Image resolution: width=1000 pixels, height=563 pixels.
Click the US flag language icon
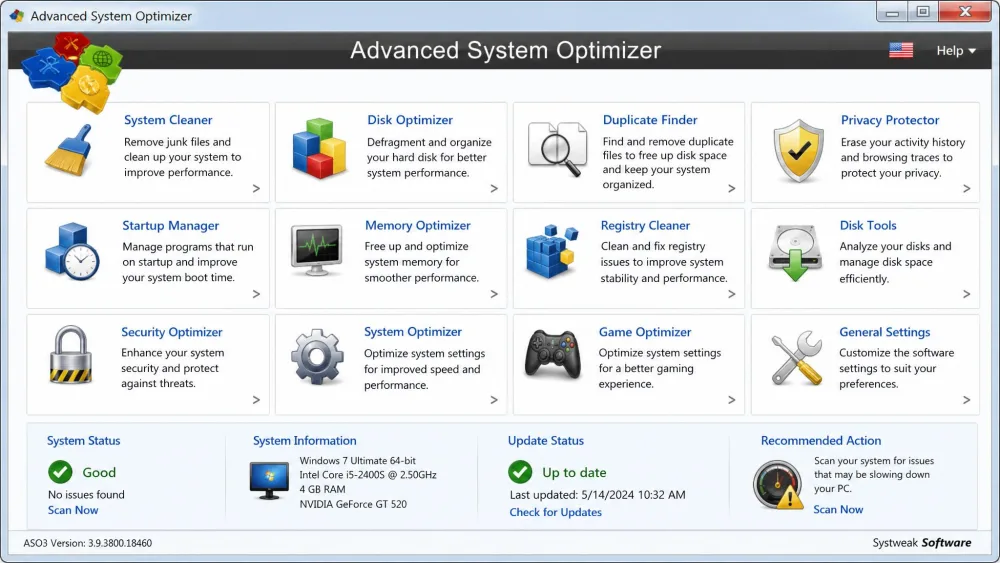click(x=901, y=50)
